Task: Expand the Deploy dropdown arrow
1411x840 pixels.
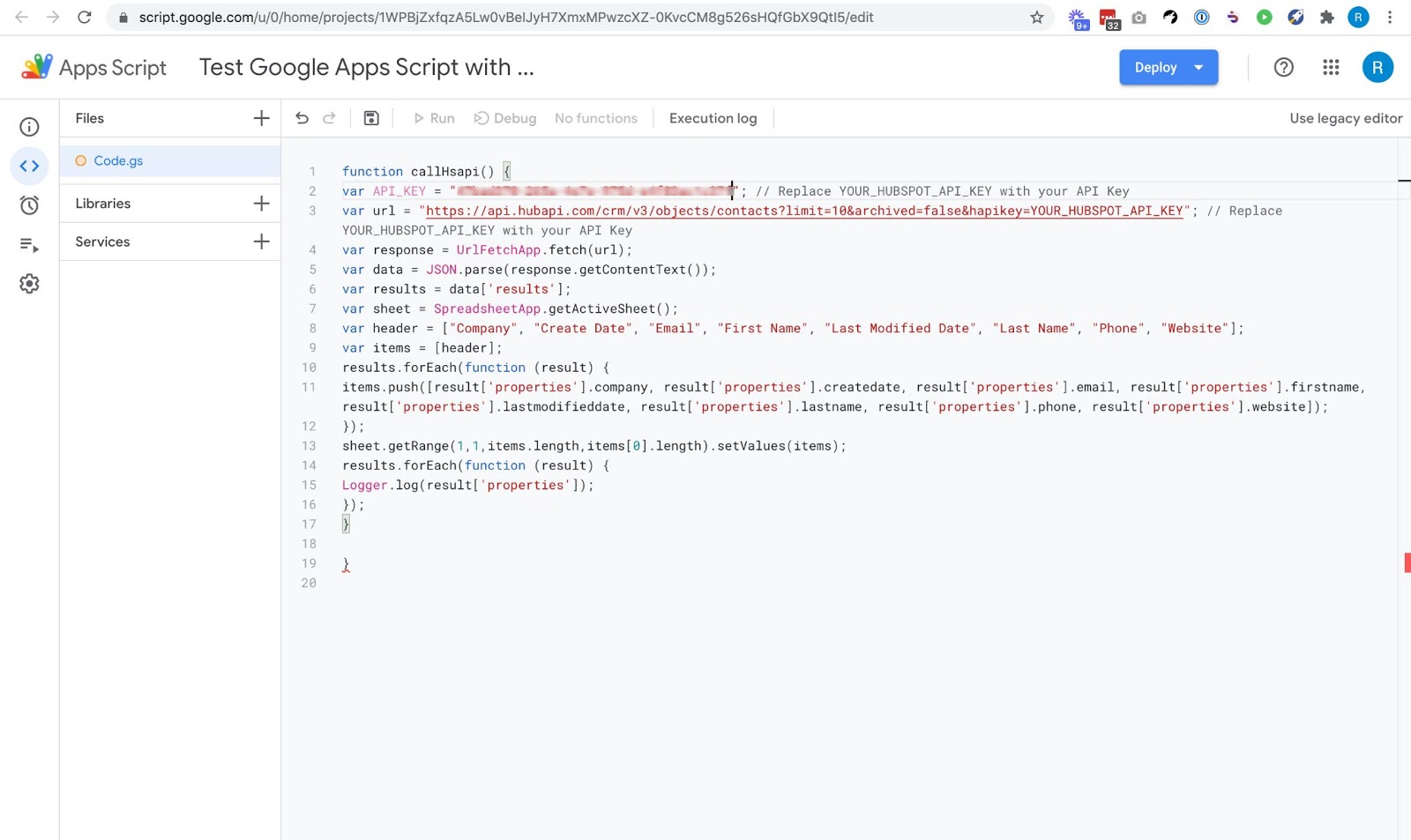Action: 1199,68
